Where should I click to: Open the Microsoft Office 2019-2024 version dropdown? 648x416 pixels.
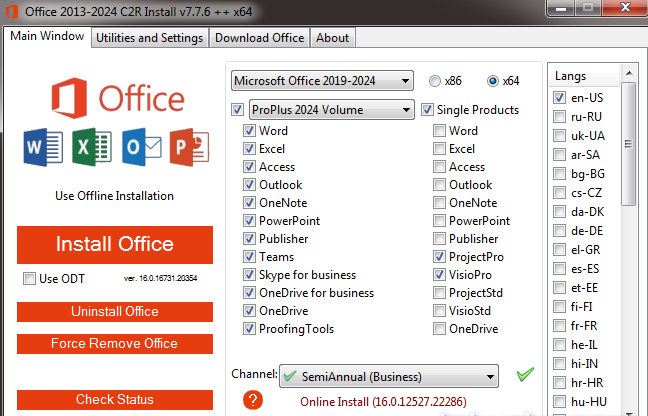tap(321, 80)
